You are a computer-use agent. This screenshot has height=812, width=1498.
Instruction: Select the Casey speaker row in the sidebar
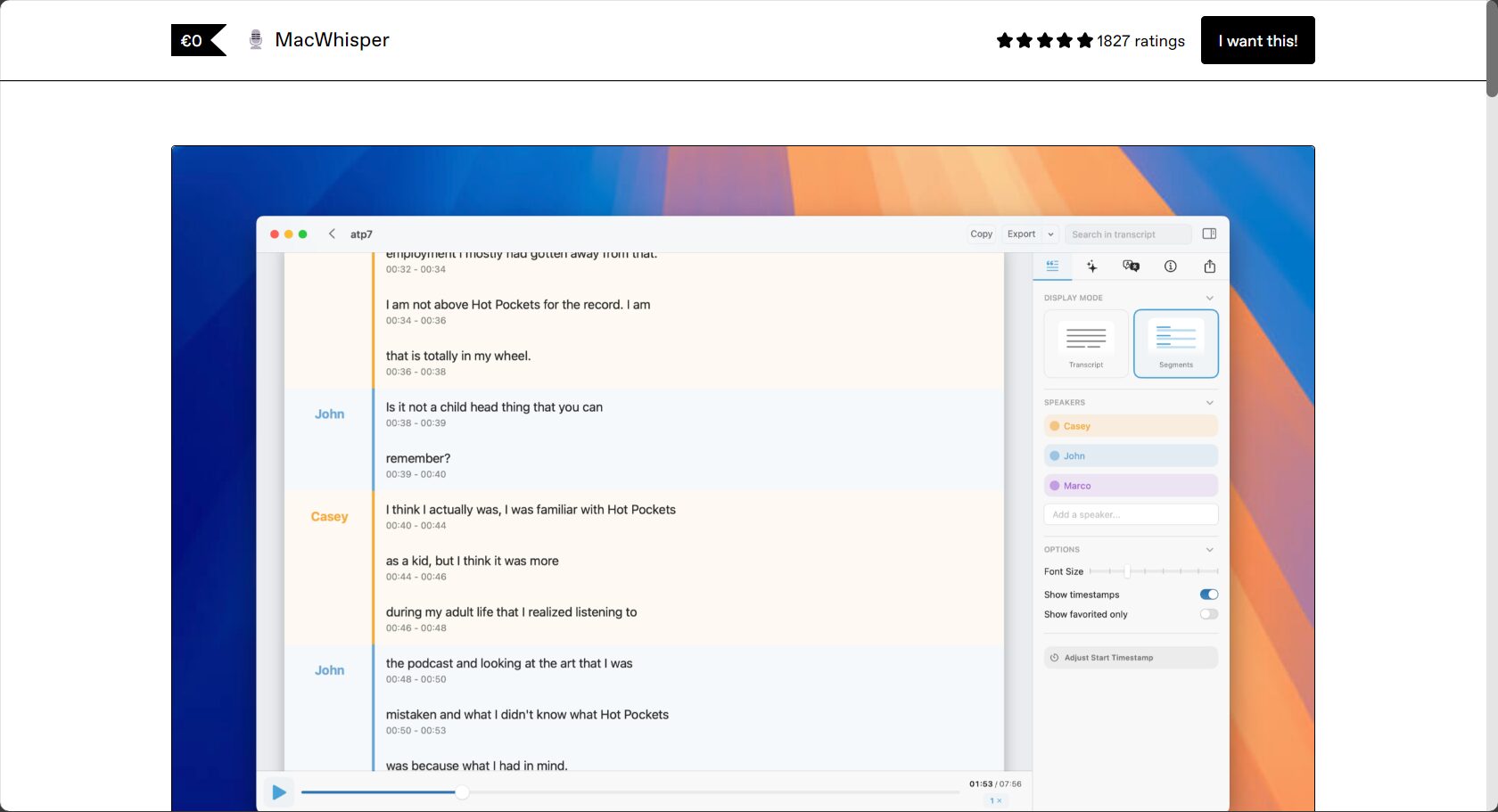point(1131,426)
